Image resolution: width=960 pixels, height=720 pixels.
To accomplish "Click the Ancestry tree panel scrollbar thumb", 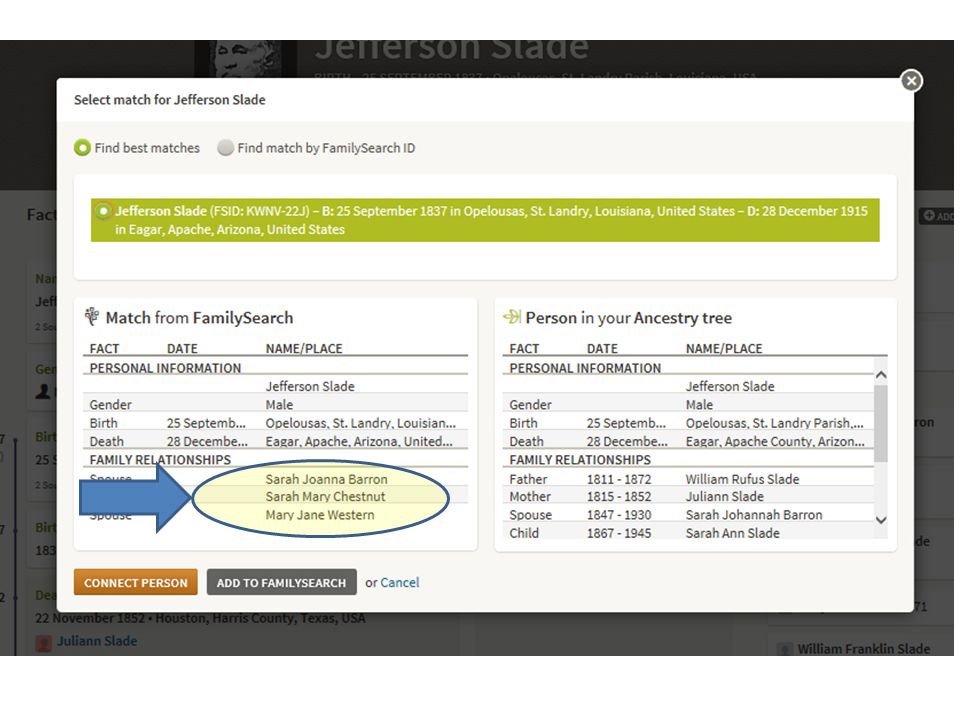I will [x=880, y=423].
